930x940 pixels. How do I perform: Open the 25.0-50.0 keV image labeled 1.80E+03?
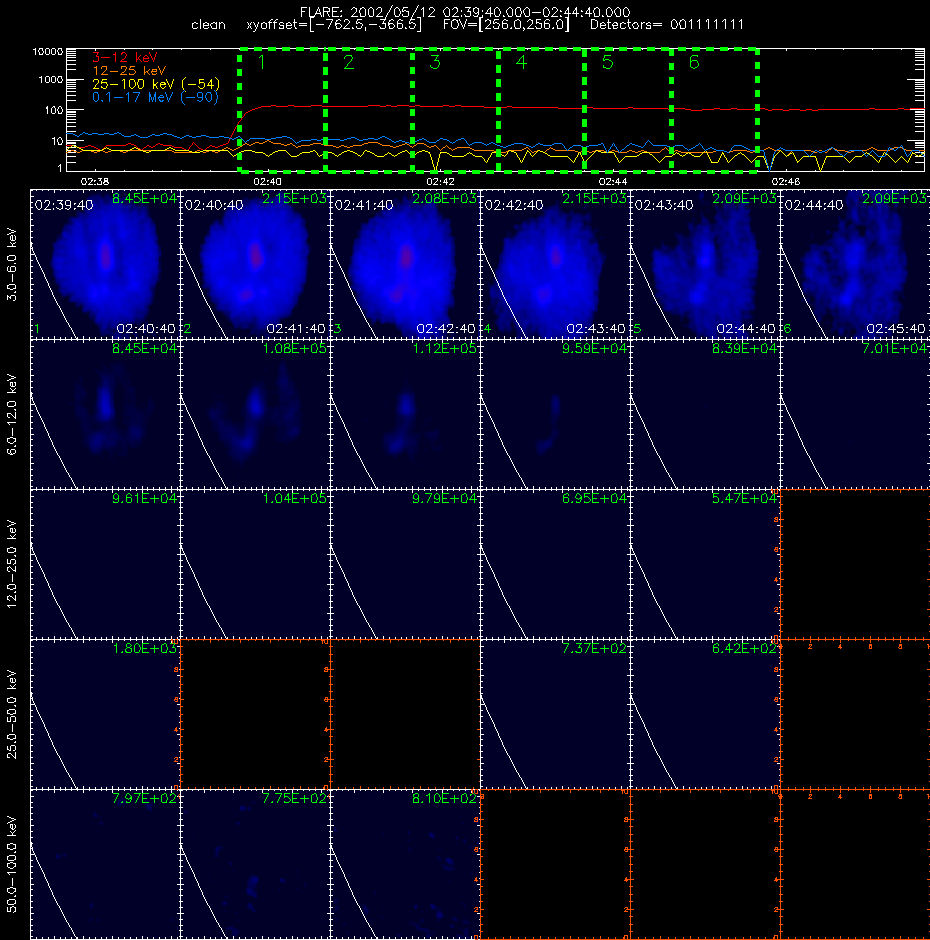[105, 714]
